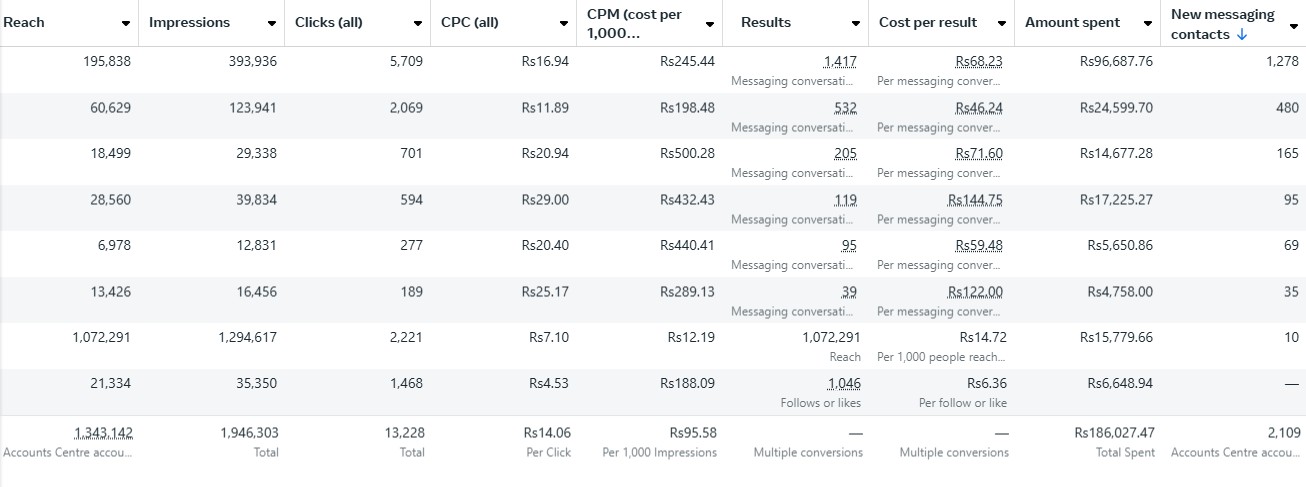Open the Clicks (all) column dropdown arrow
The height and width of the screenshot is (487, 1306).
pyautogui.click(x=418, y=23)
